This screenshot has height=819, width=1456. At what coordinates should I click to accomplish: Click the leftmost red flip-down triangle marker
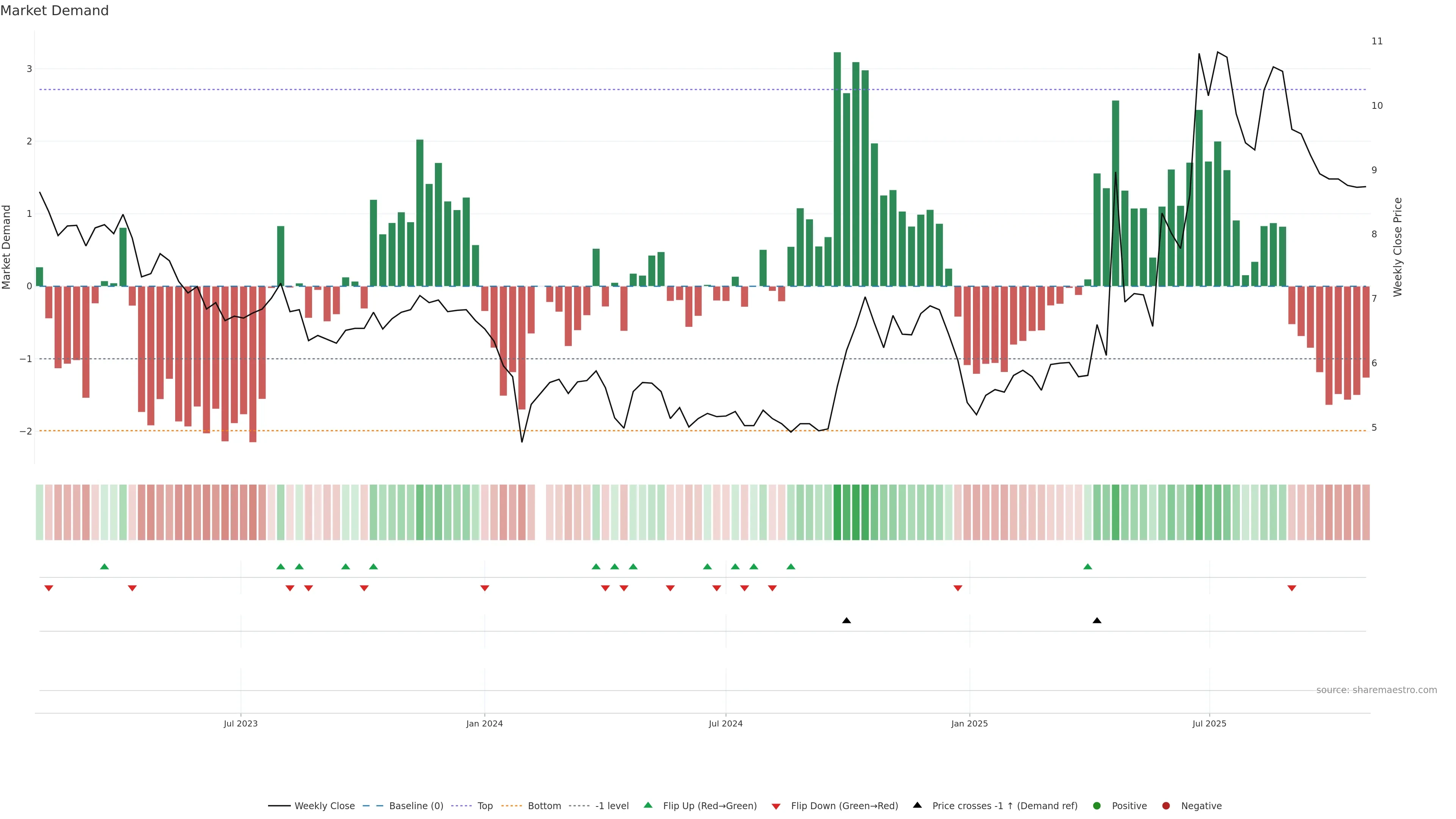(x=49, y=588)
